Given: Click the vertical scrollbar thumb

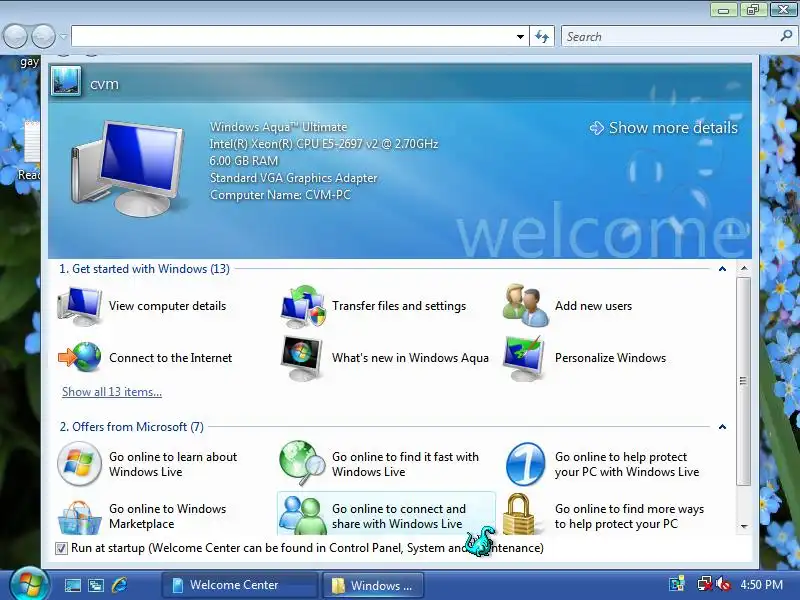Looking at the screenshot, I should point(743,382).
